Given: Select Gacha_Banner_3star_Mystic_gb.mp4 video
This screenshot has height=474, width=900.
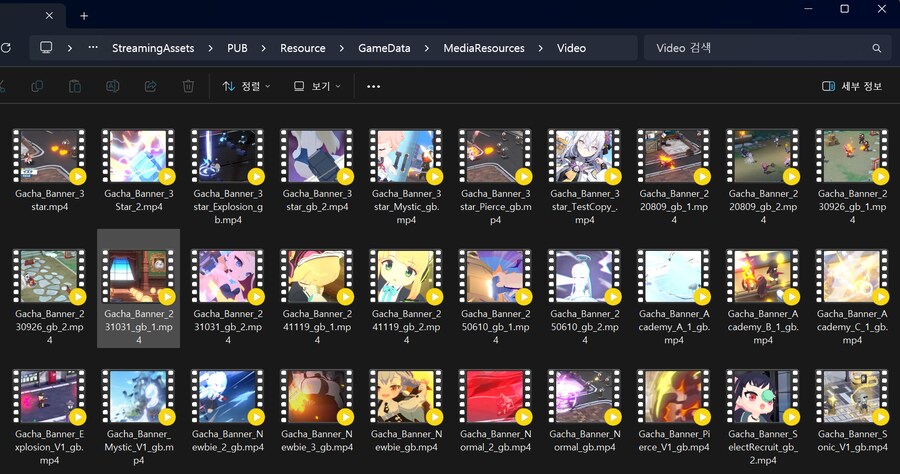Looking at the screenshot, I should point(406,176).
